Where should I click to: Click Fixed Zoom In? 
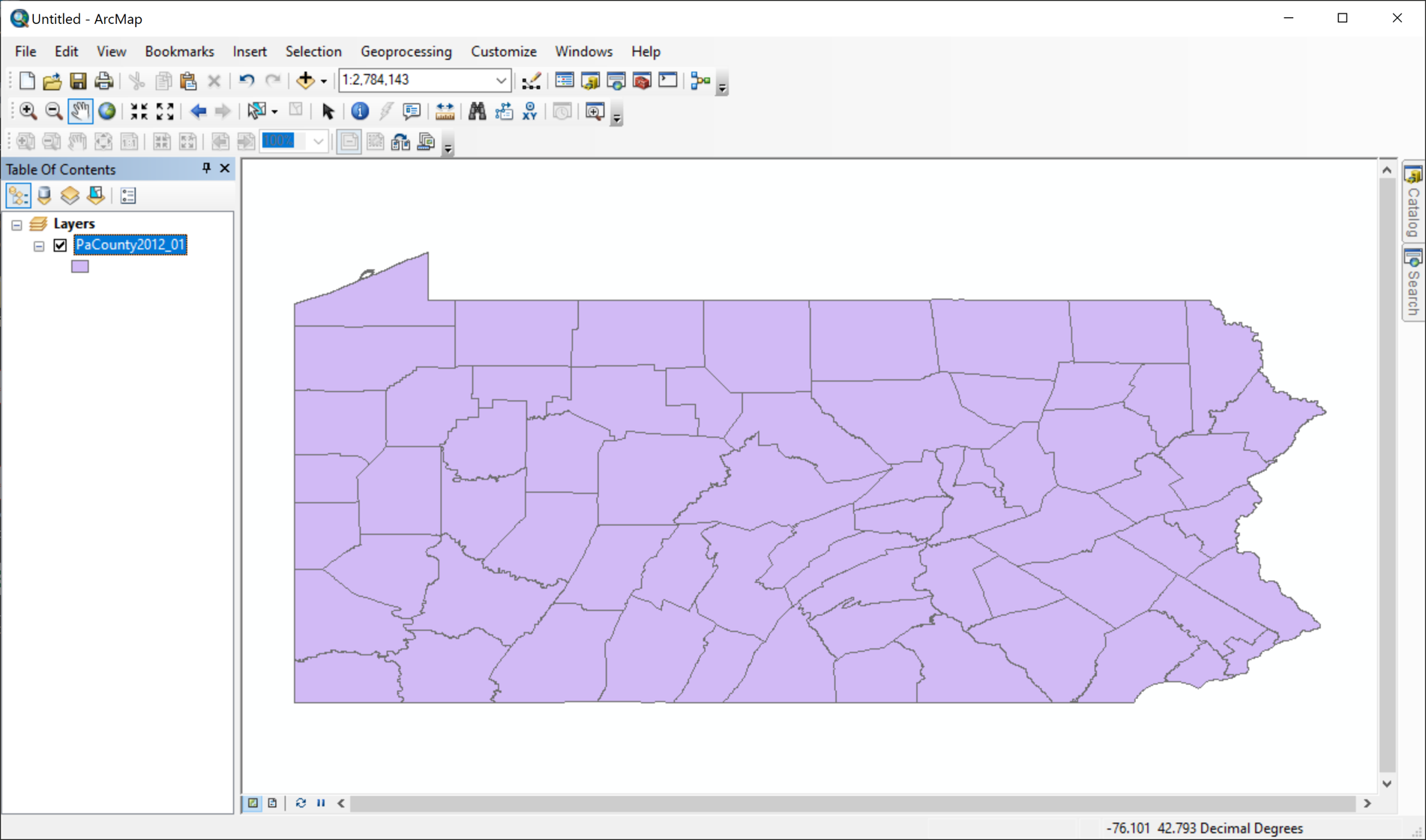139,112
